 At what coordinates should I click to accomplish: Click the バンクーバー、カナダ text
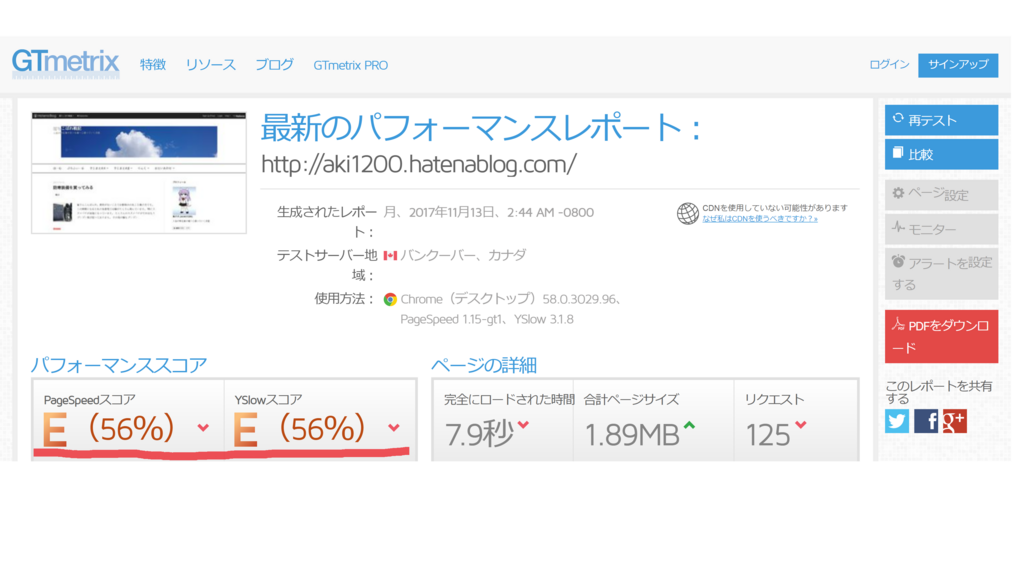tap(463, 255)
